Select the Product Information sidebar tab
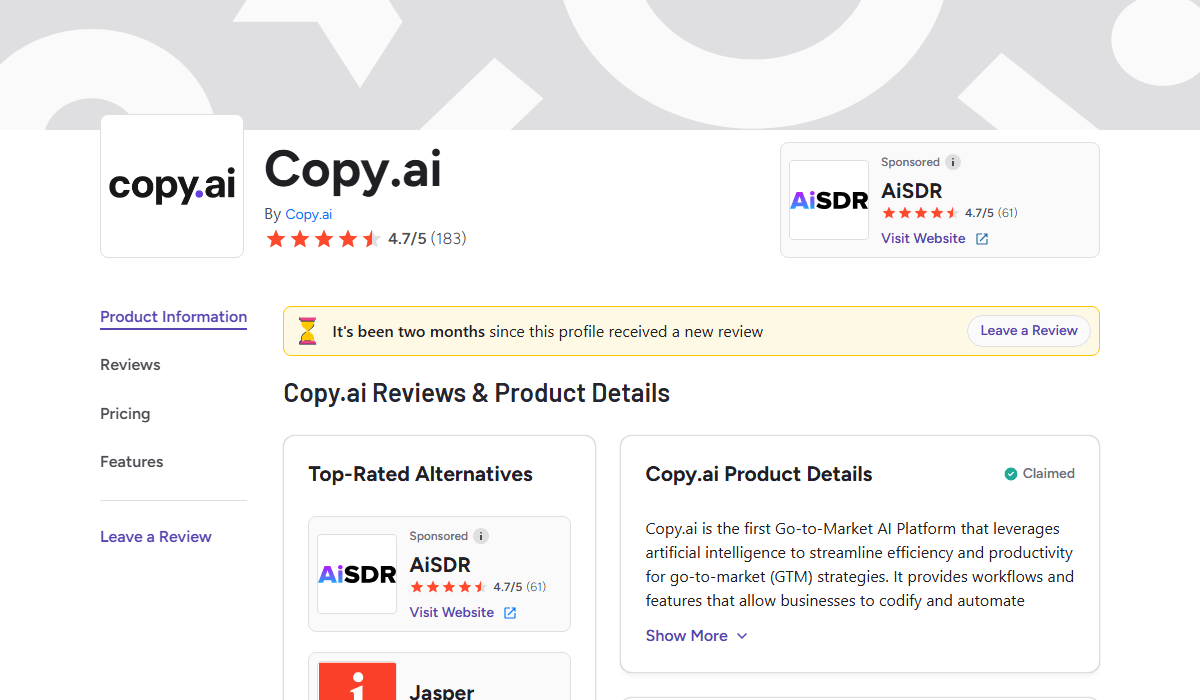 173,317
